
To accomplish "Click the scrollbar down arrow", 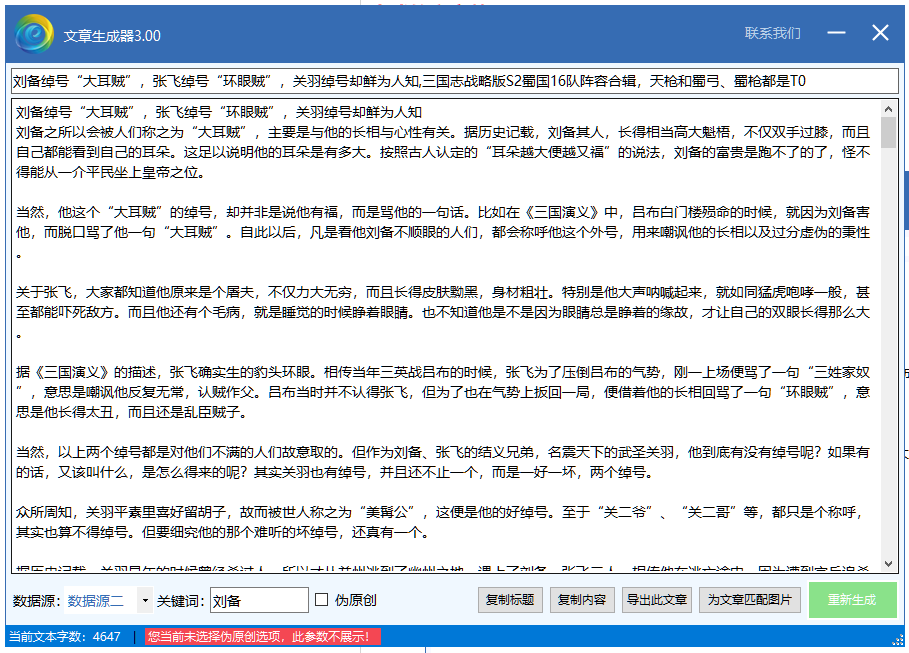I will tap(888, 564).
